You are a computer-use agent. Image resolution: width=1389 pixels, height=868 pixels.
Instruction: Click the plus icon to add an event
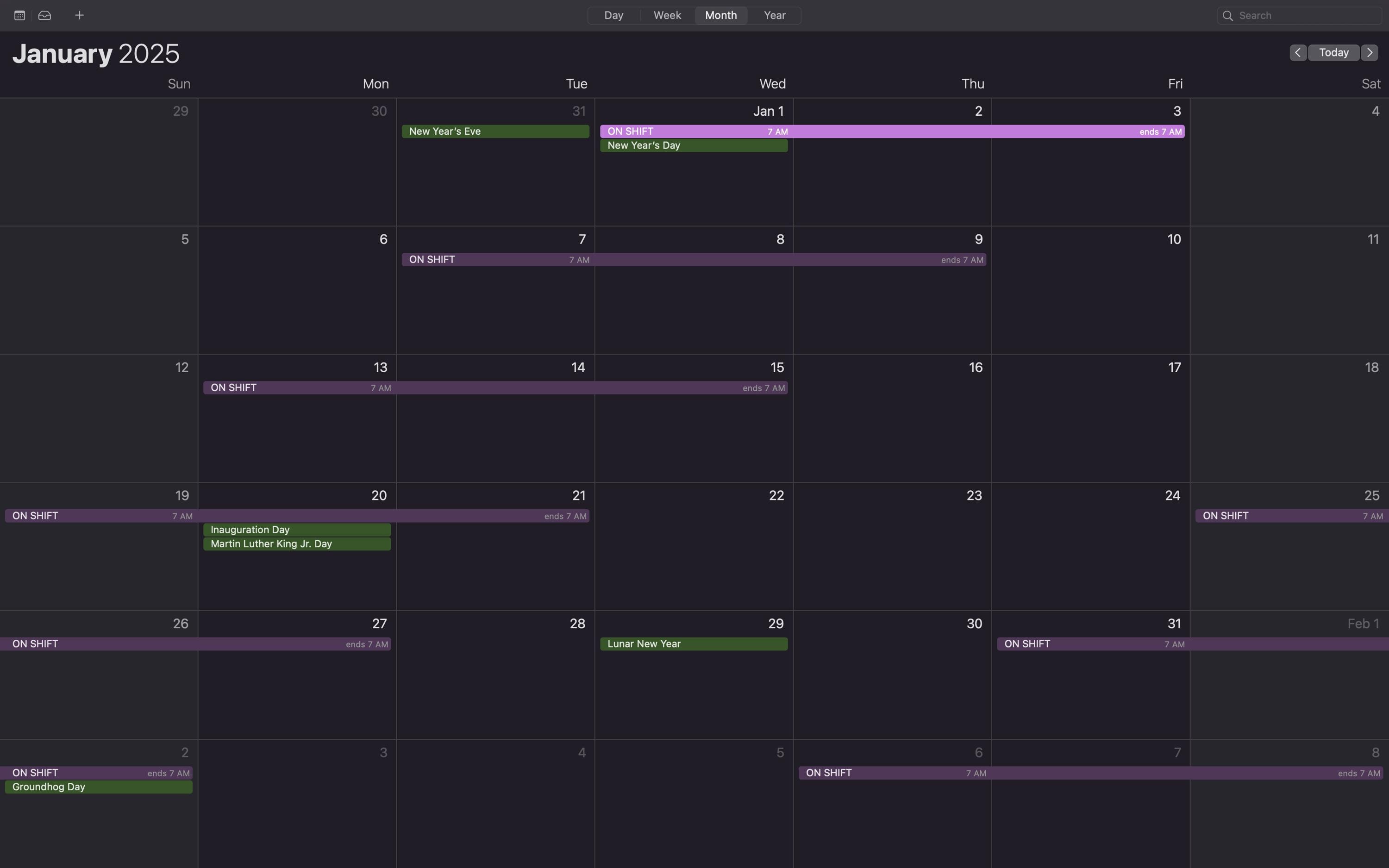79,15
